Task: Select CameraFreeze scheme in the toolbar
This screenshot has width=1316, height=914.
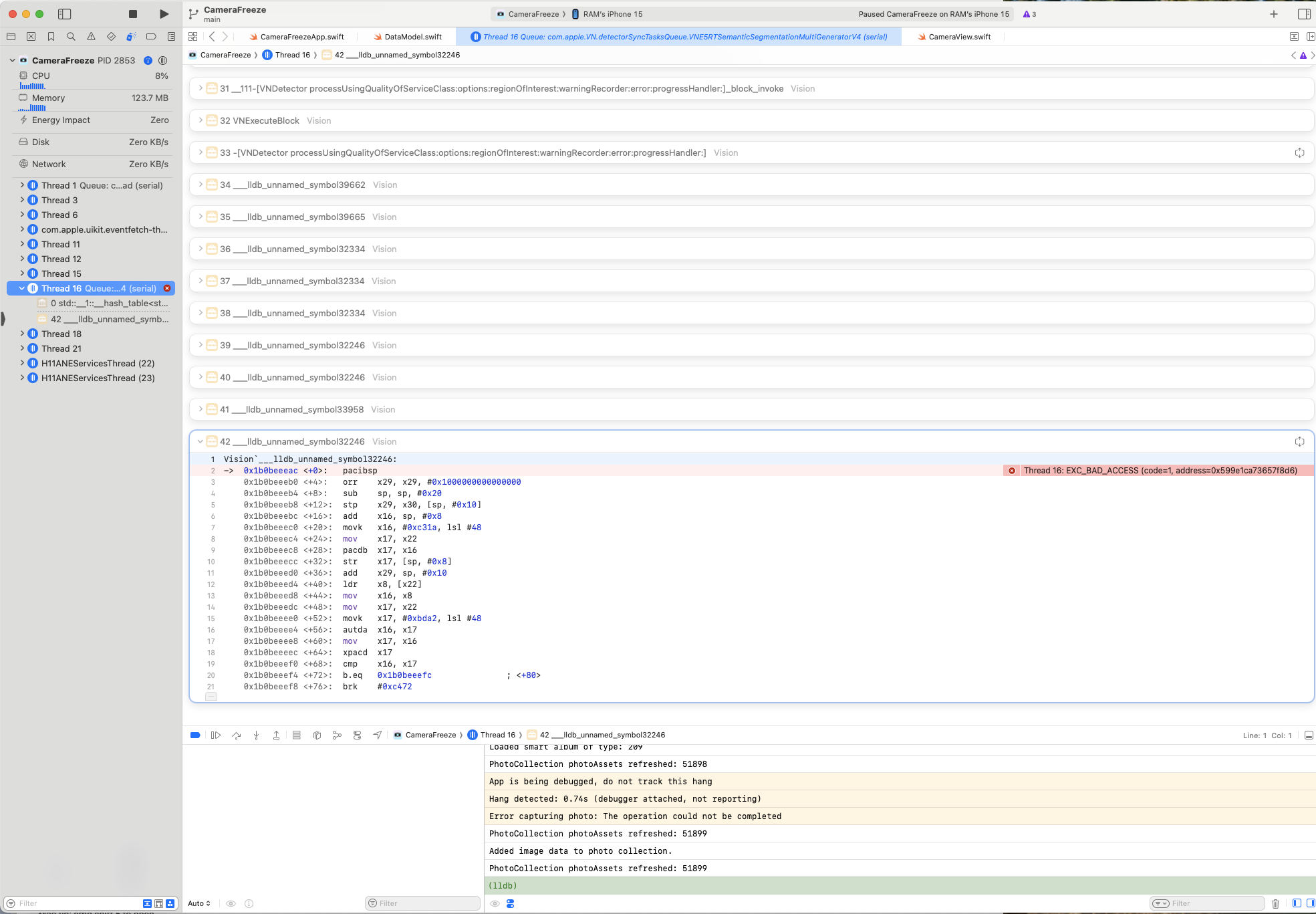Action: (528, 14)
